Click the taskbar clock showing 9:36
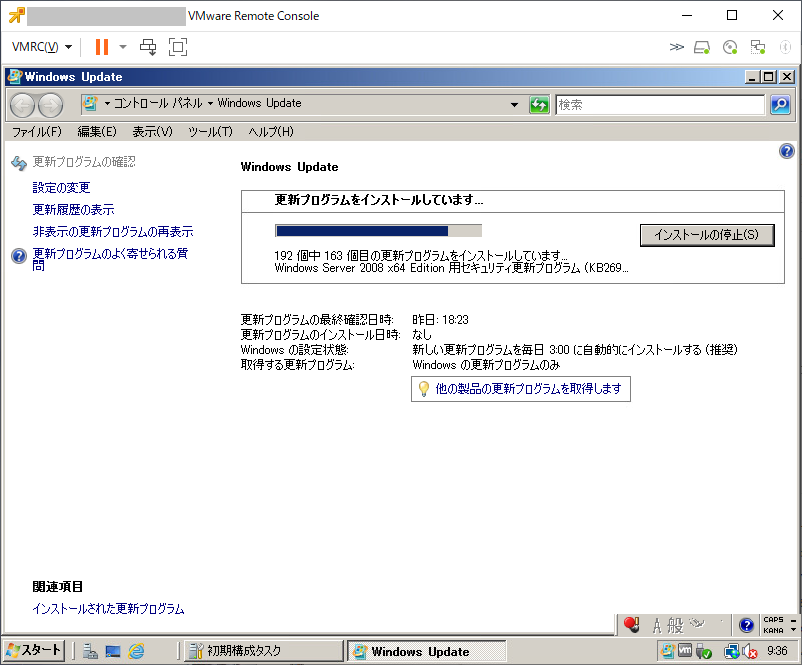802x665 pixels. tap(777, 651)
